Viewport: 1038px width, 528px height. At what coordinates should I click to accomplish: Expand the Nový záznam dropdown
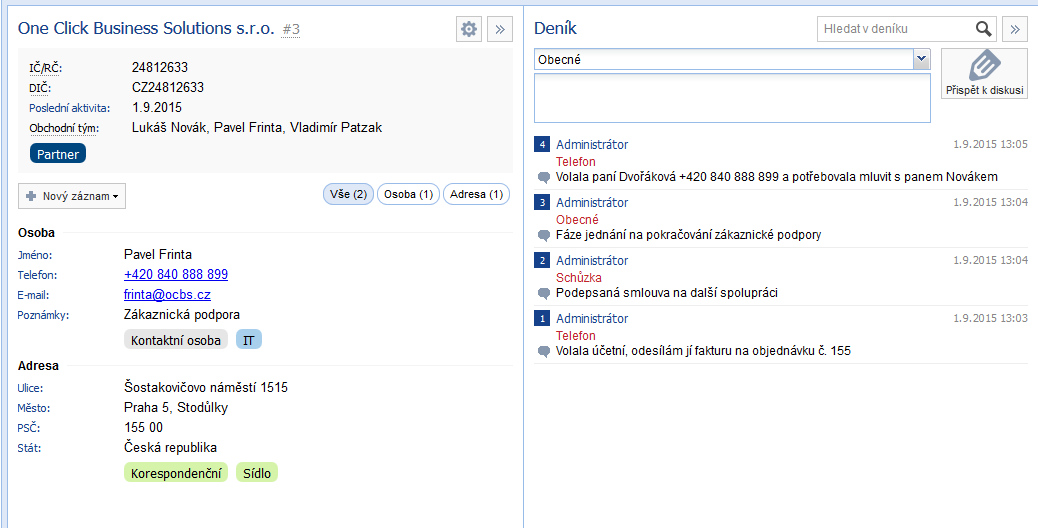click(x=72, y=196)
